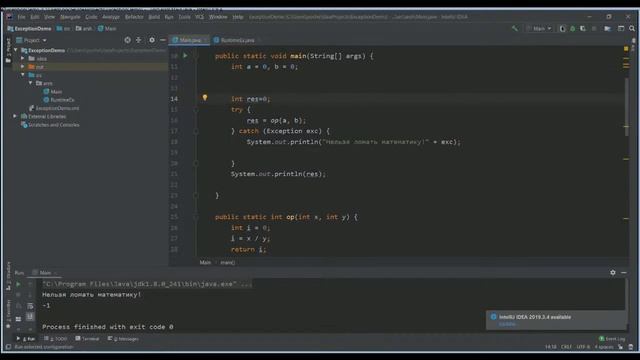Collapse the src folder arrow
This screenshot has width=640, height=360.
click(23, 75)
